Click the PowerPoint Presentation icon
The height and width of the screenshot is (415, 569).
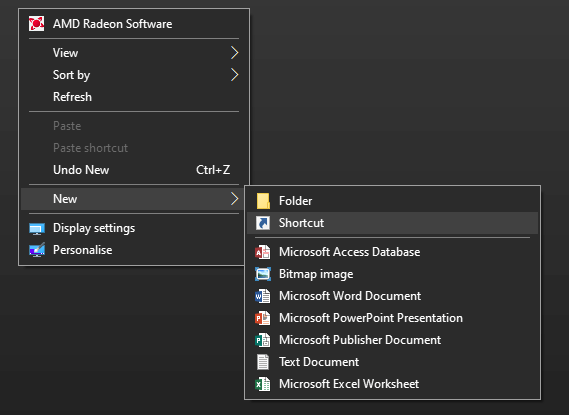(263, 318)
